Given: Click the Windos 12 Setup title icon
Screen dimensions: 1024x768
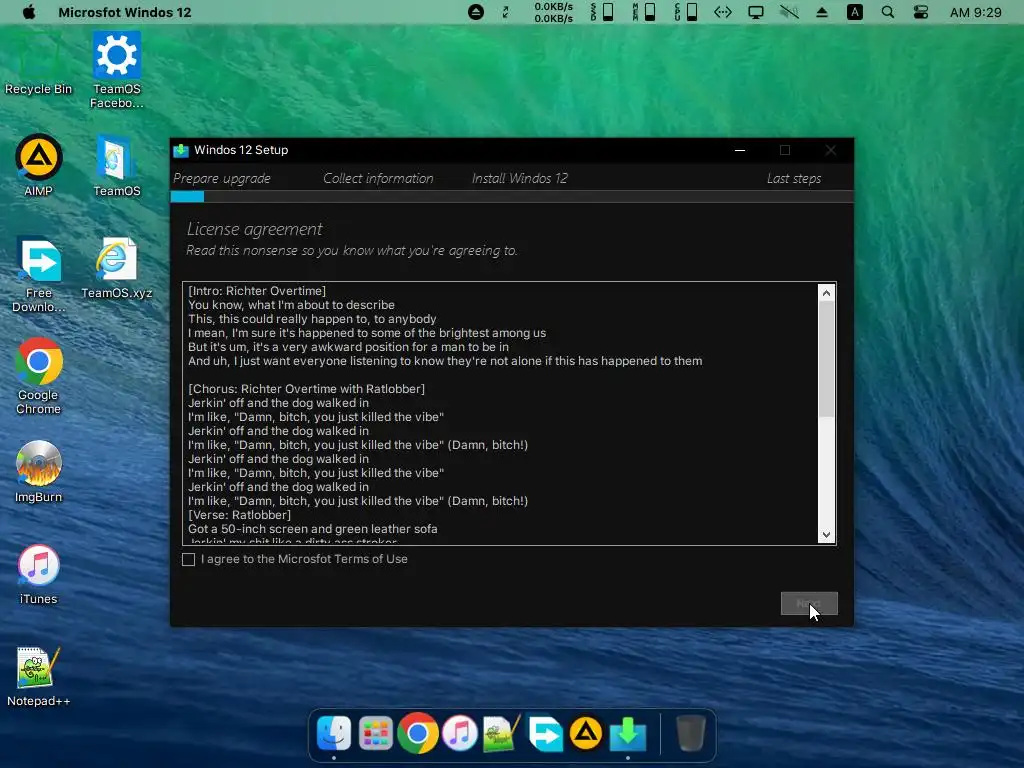Looking at the screenshot, I should [181, 151].
